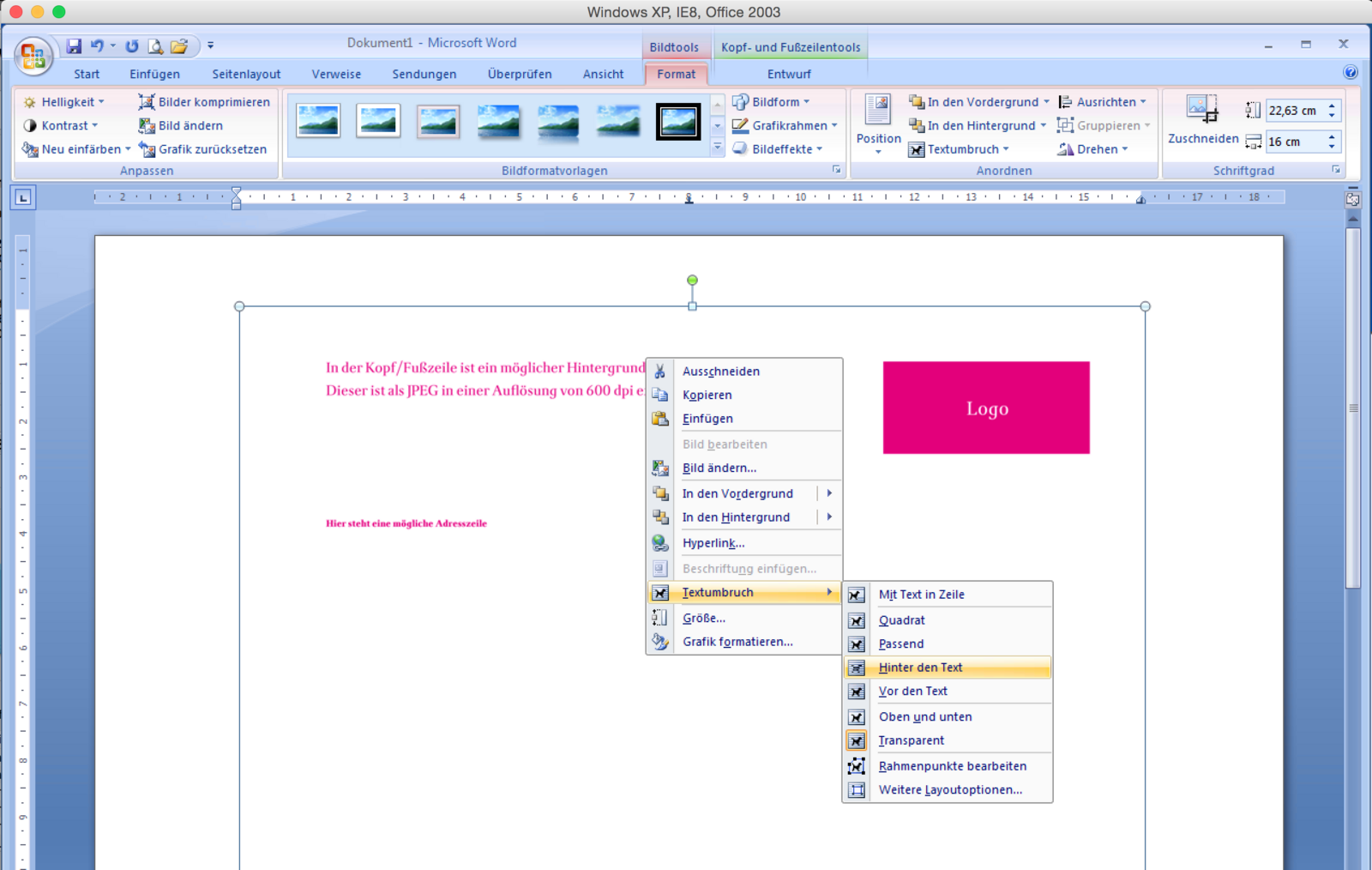Open the Helligkeit dropdown

(x=64, y=102)
